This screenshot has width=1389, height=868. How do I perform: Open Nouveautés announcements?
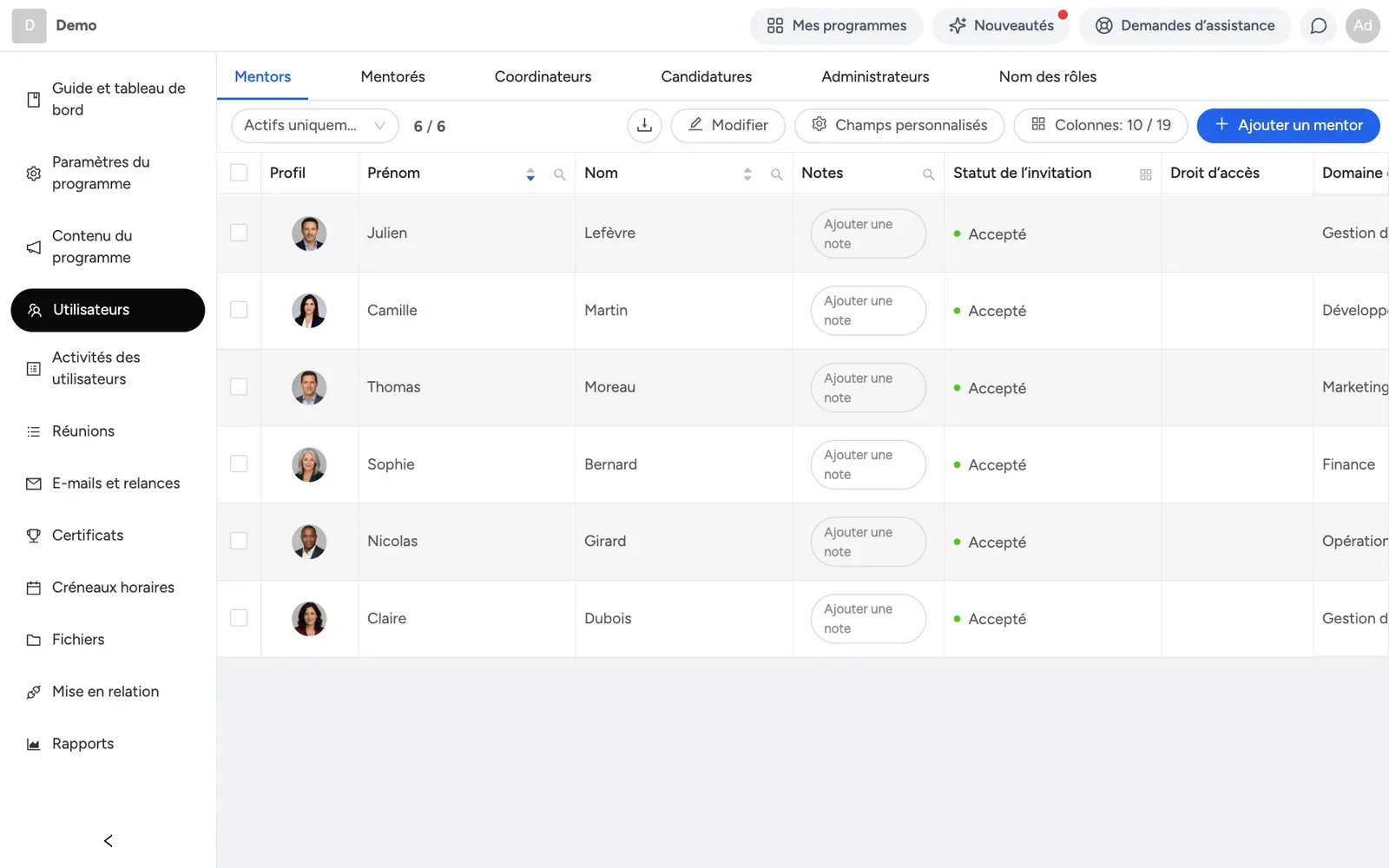click(1001, 26)
